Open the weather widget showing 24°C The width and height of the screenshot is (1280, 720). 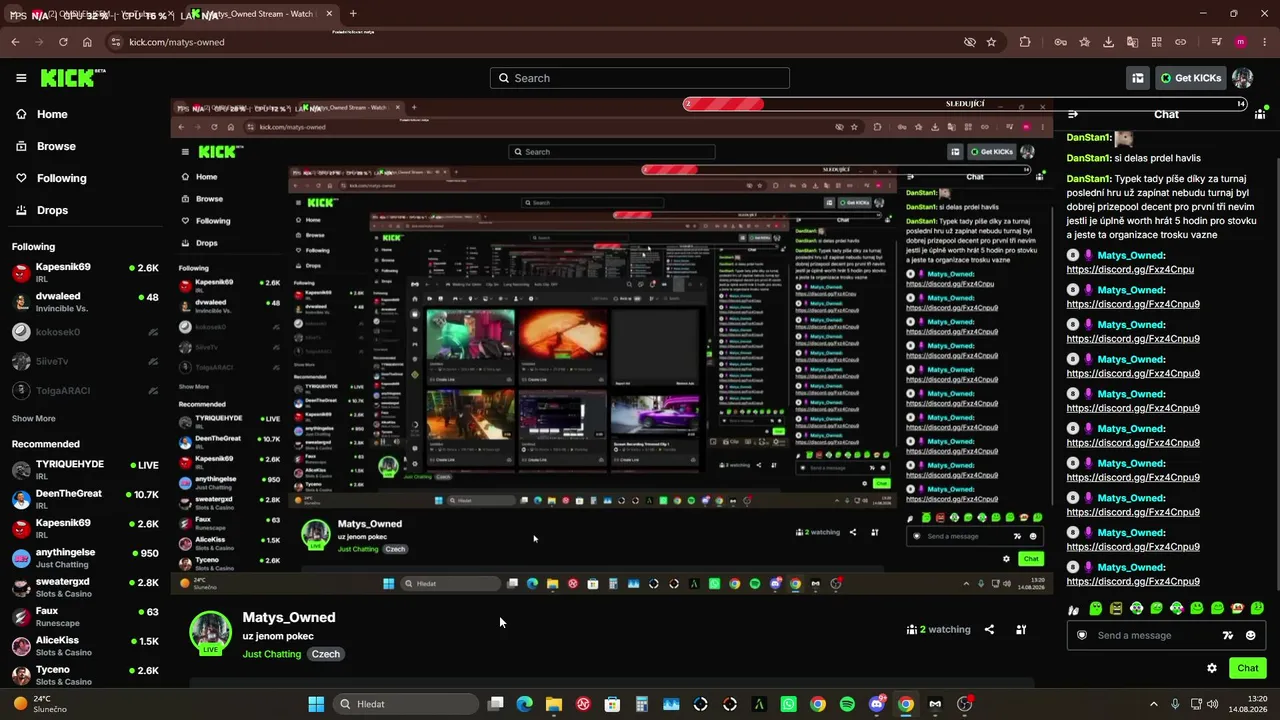(40, 704)
